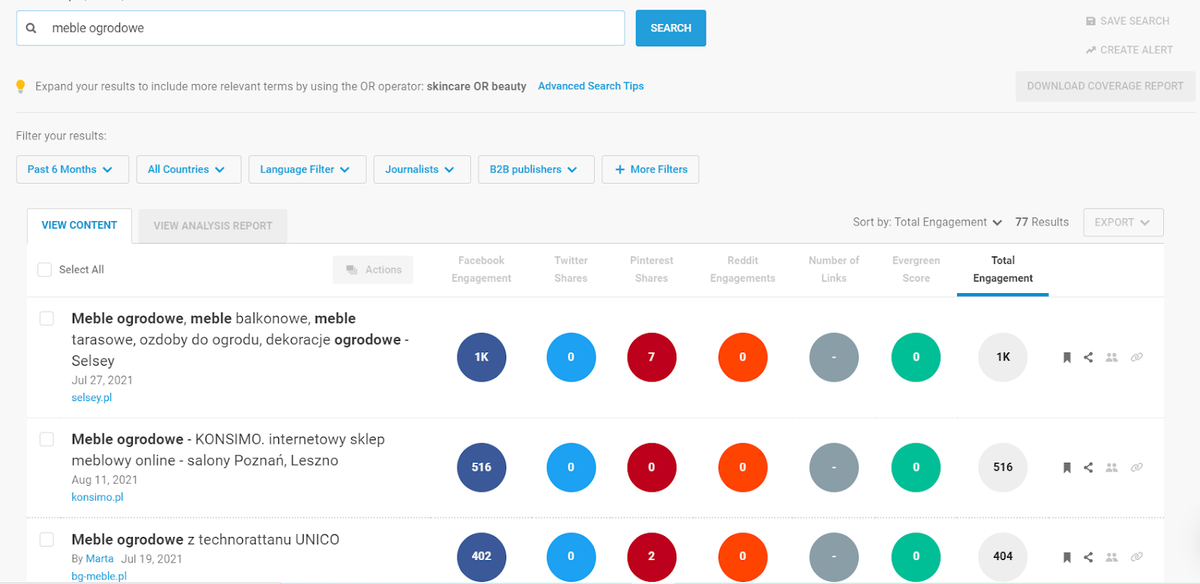View backlinks of the Selsey article

point(1136,357)
